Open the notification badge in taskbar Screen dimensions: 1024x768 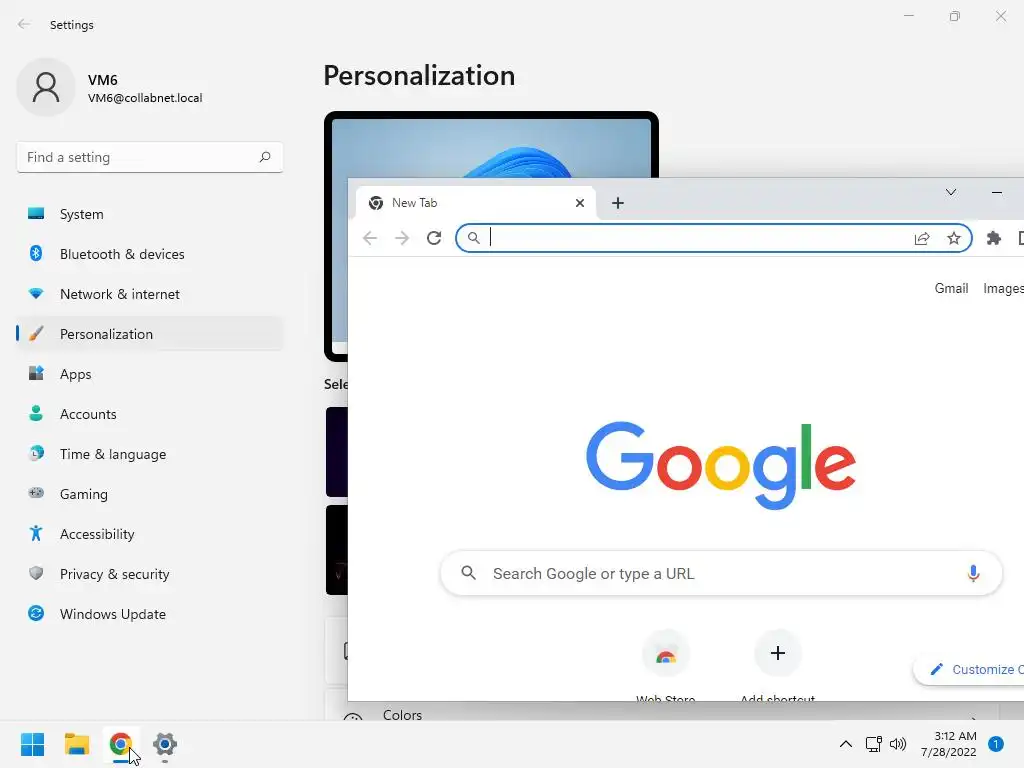pyautogui.click(x=995, y=744)
